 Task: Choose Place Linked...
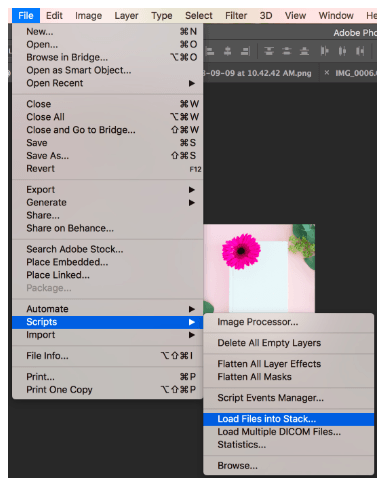(x=108, y=275)
